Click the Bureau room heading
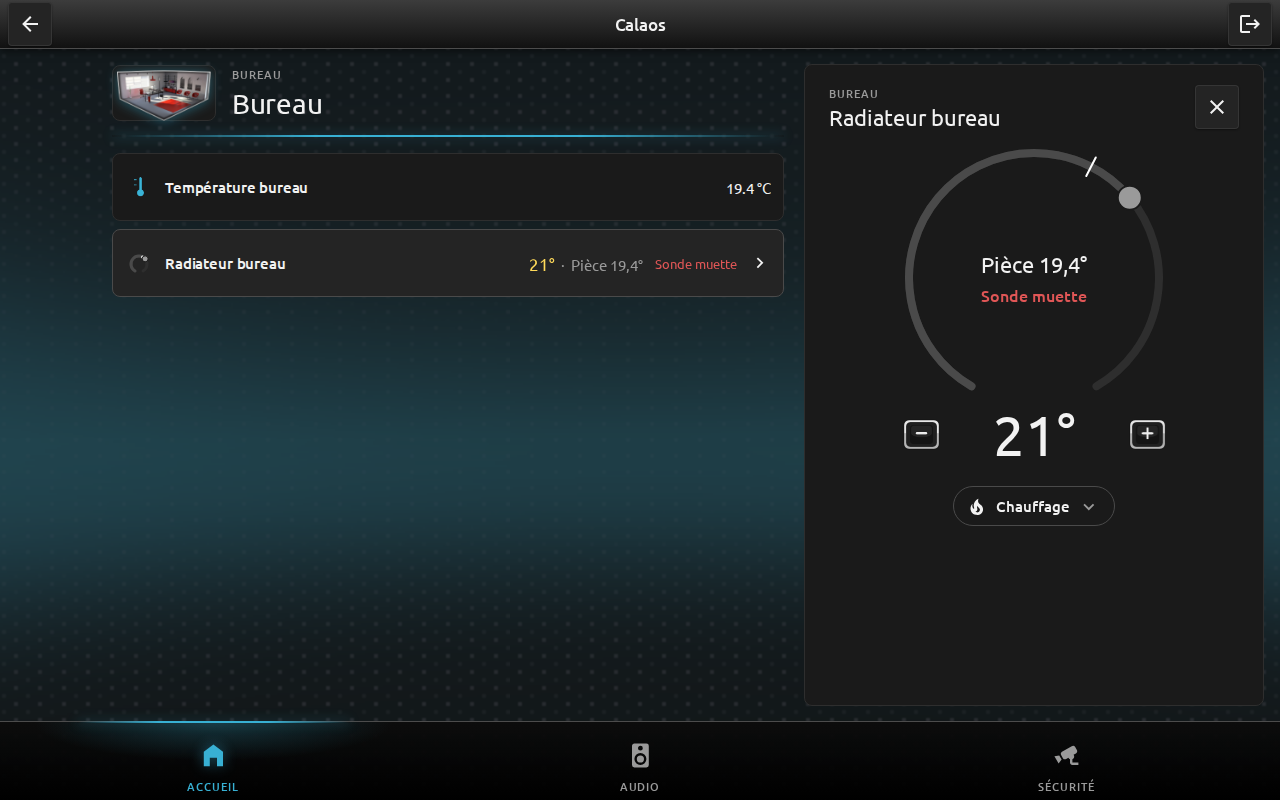This screenshot has height=800, width=1280. (277, 104)
